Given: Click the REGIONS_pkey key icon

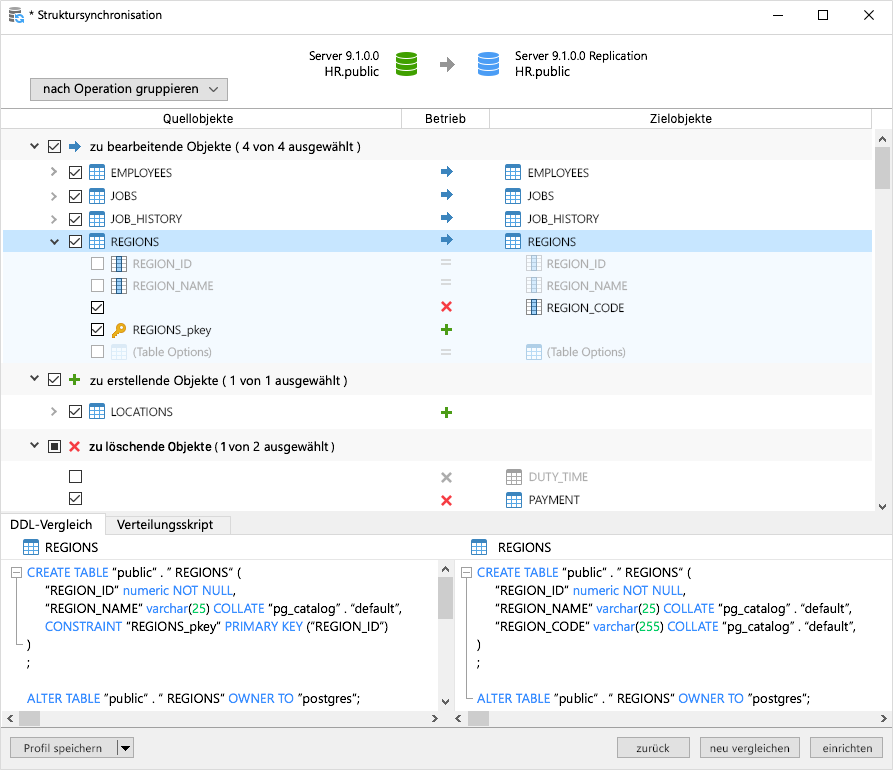Looking at the screenshot, I should (116, 329).
